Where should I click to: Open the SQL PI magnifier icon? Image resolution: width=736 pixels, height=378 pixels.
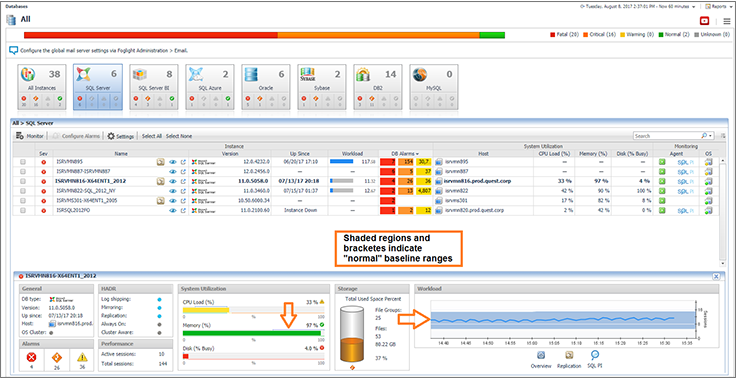pyautogui.click(x=594, y=355)
